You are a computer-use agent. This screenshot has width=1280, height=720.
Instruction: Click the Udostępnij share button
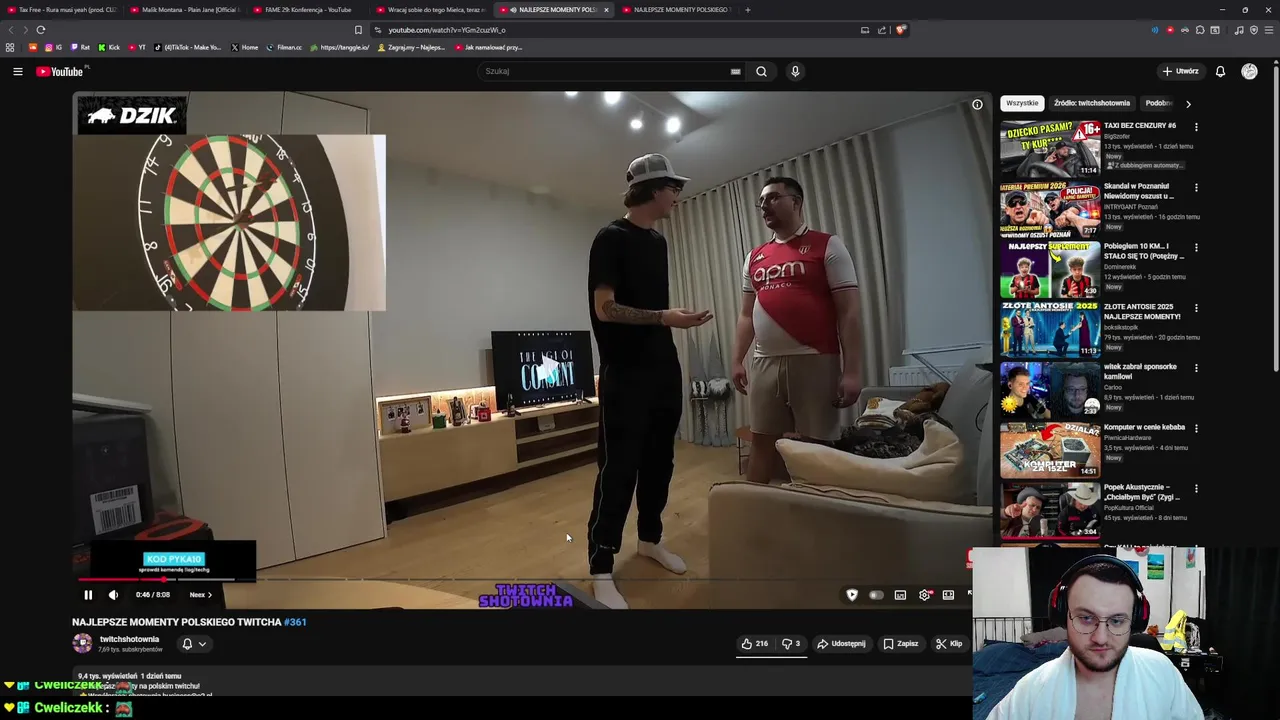841,644
